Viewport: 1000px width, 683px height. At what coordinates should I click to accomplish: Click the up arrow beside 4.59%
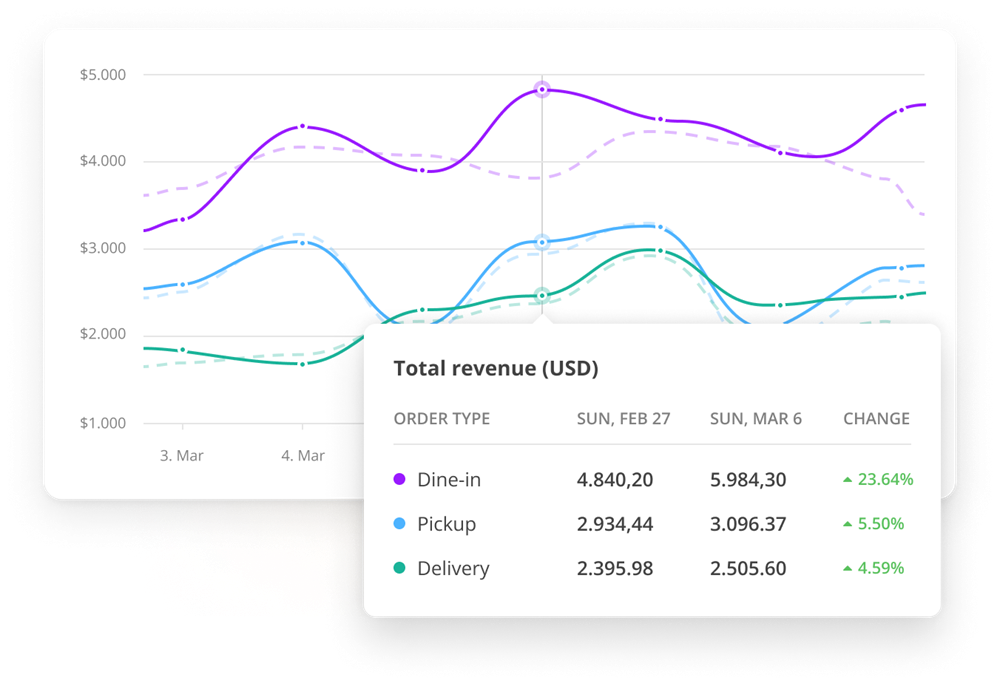tap(848, 568)
